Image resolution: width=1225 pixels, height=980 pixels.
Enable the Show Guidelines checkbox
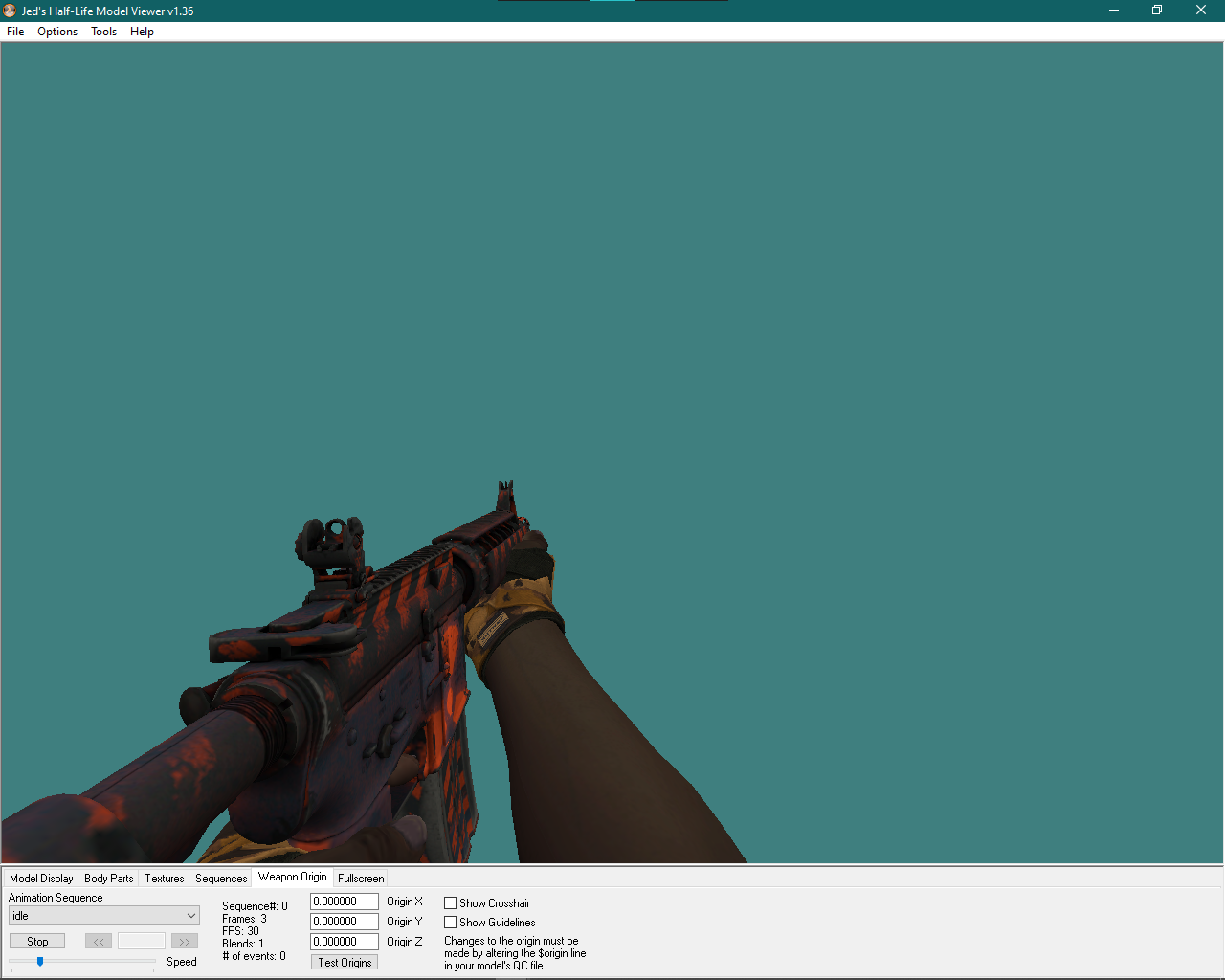tap(450, 923)
